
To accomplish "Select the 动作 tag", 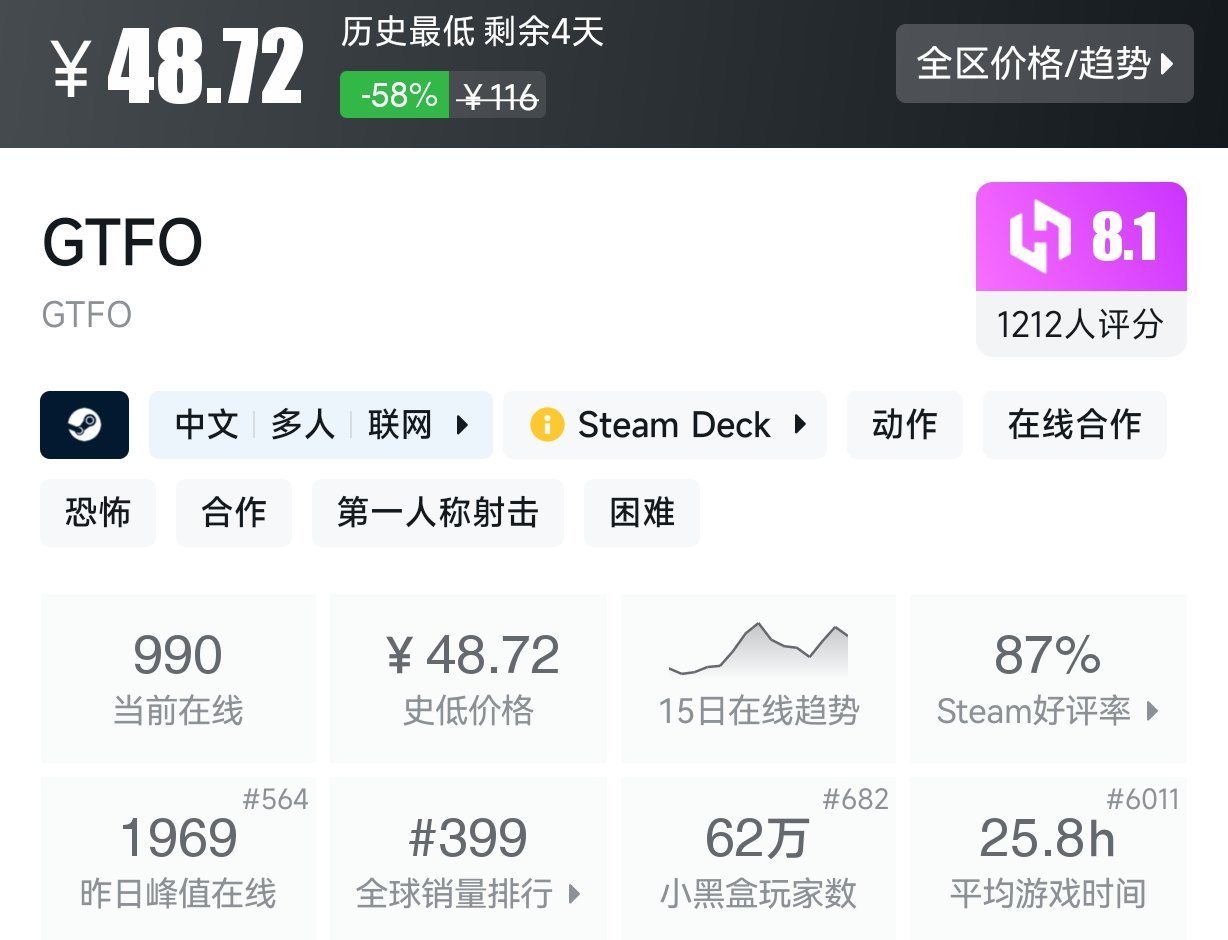I will pos(904,424).
